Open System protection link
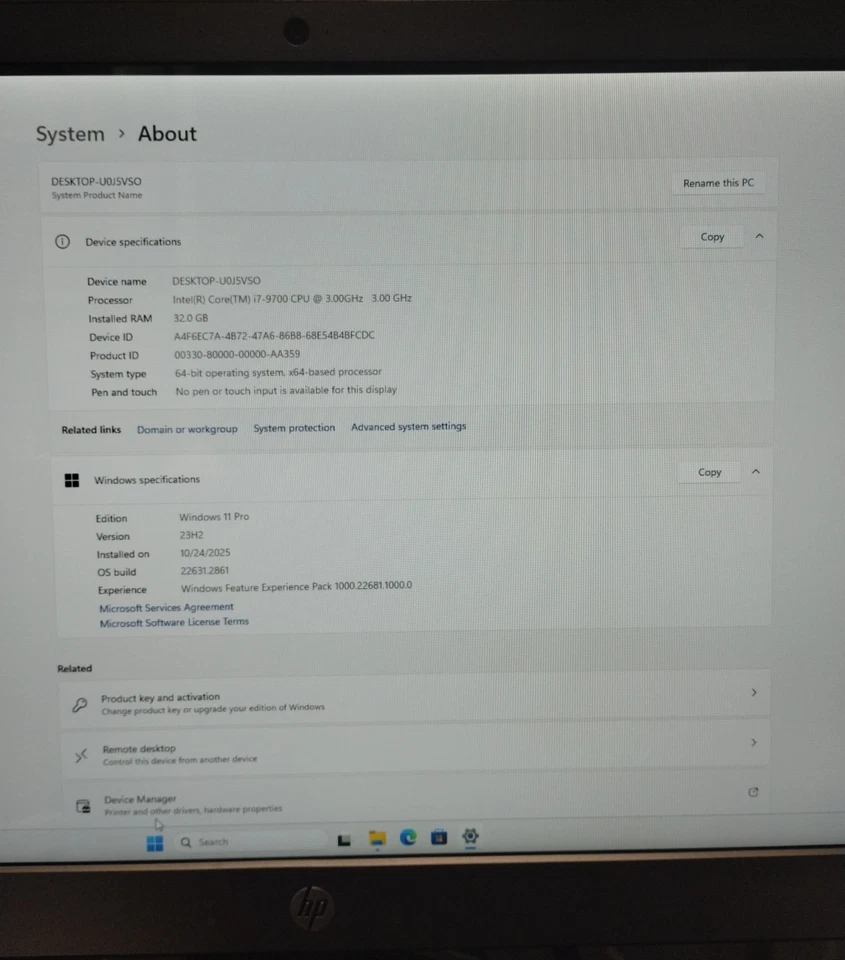 [x=295, y=428]
